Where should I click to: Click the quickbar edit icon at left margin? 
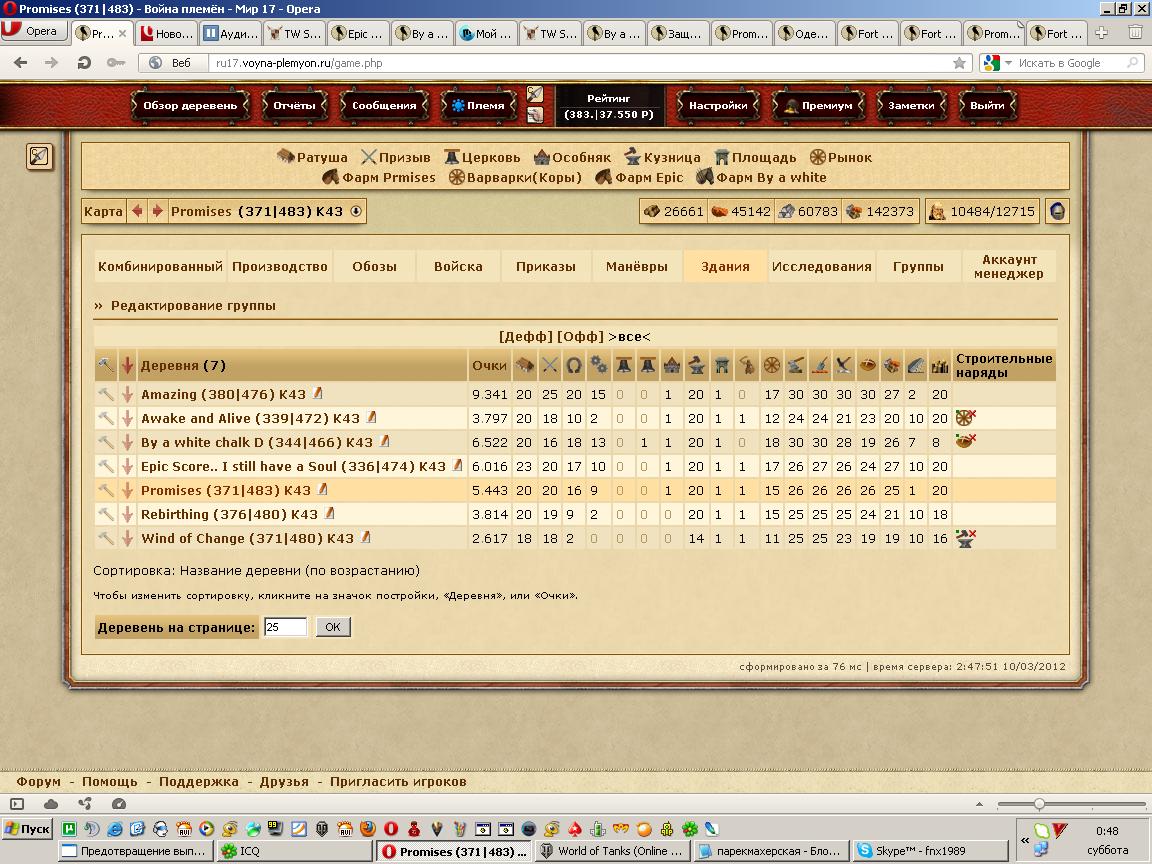(x=38, y=156)
